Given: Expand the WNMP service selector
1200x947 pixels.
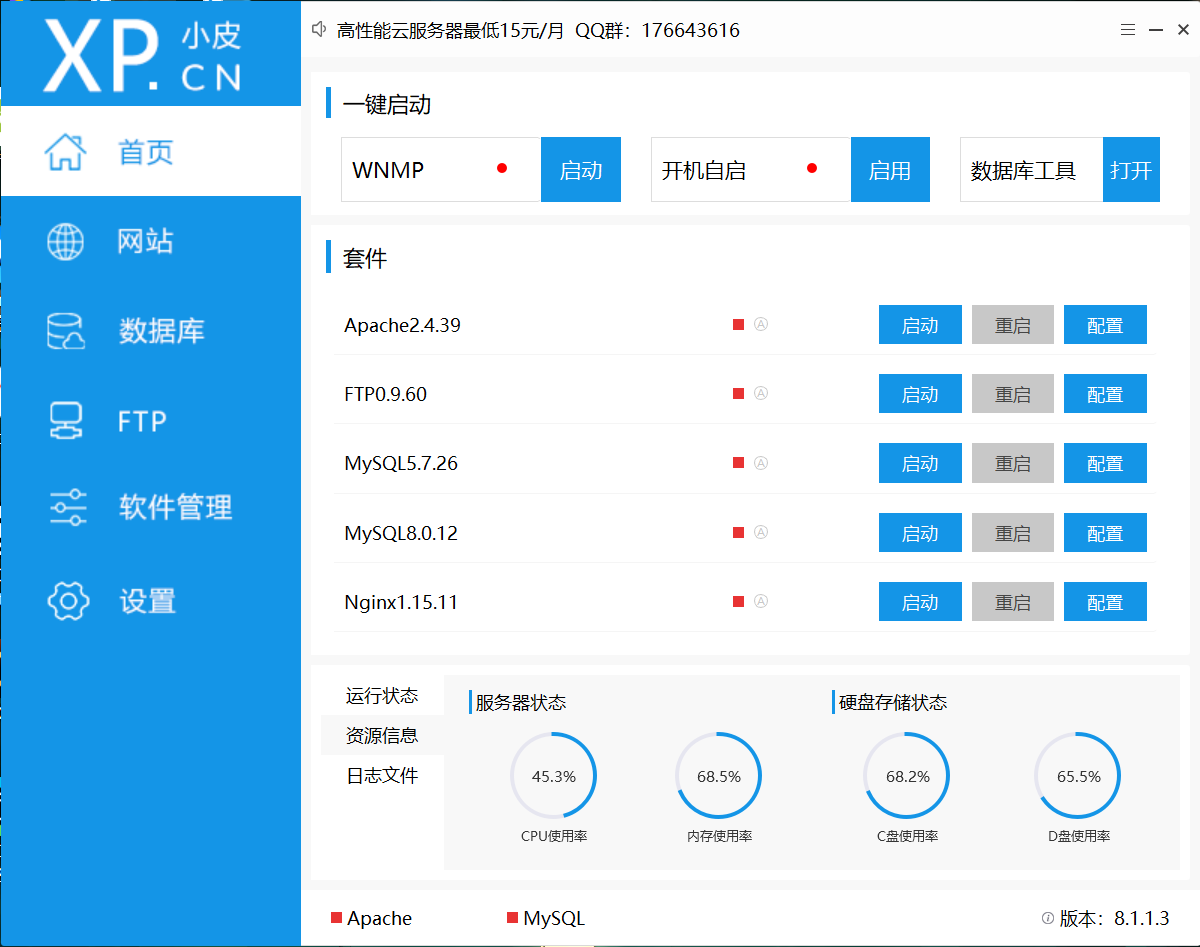Looking at the screenshot, I should pyautogui.click(x=440, y=169).
